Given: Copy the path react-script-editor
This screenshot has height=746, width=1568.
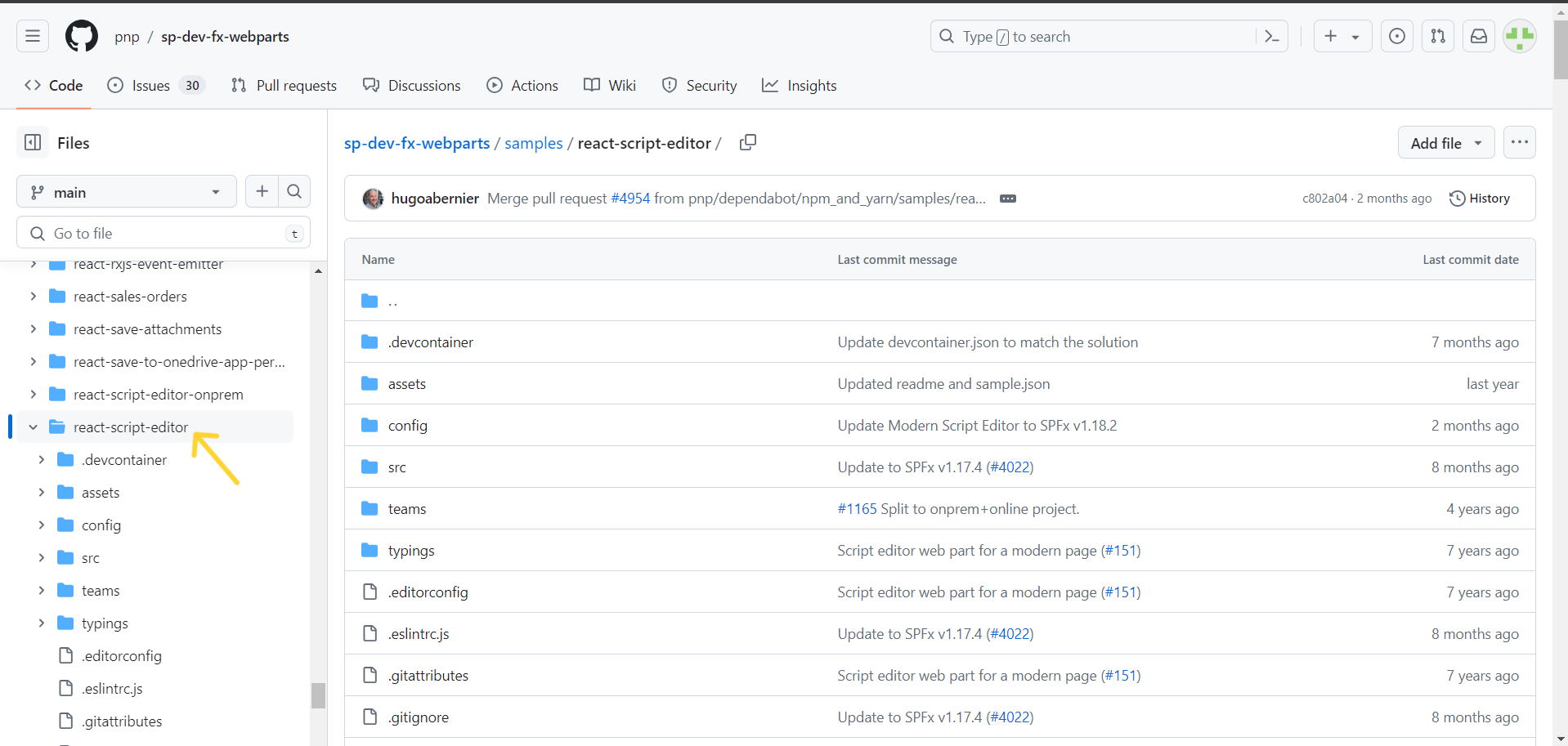Looking at the screenshot, I should [x=746, y=142].
